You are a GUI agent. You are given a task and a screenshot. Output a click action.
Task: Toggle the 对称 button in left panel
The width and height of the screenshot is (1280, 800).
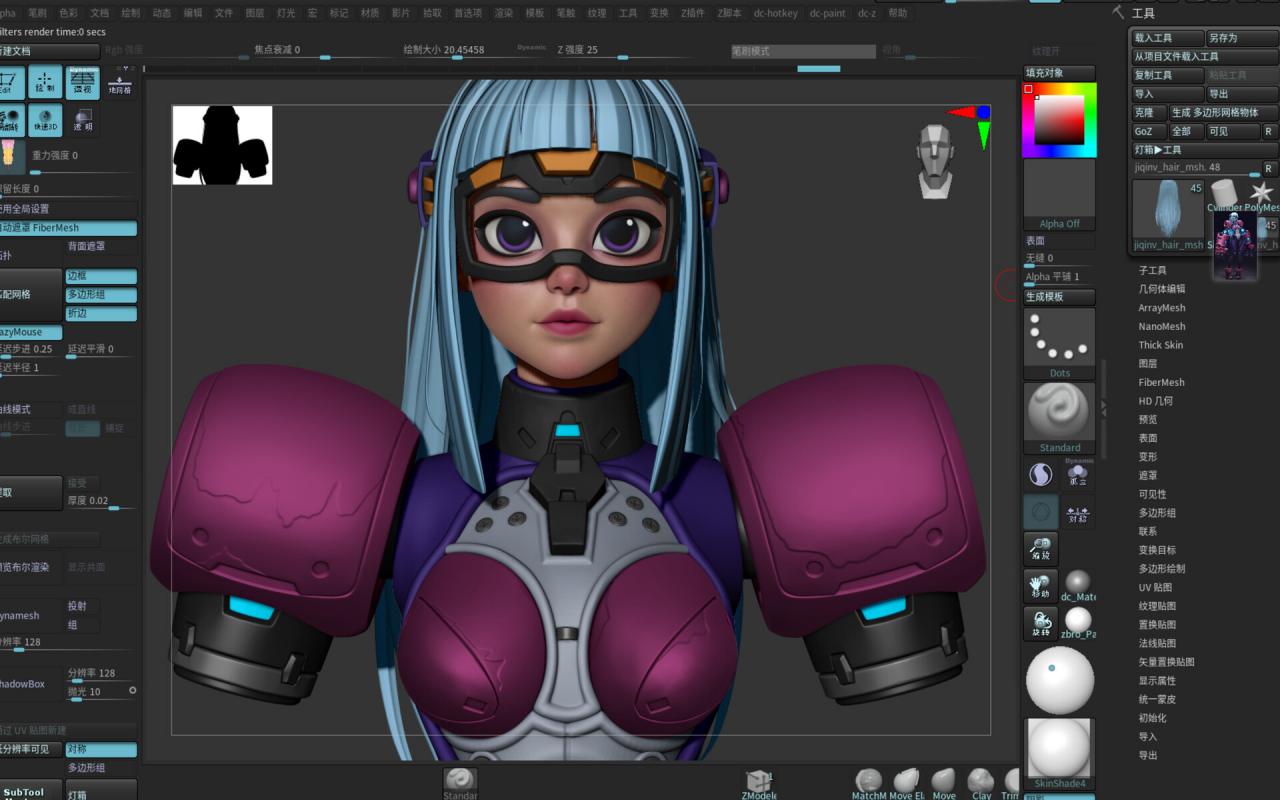coord(101,749)
